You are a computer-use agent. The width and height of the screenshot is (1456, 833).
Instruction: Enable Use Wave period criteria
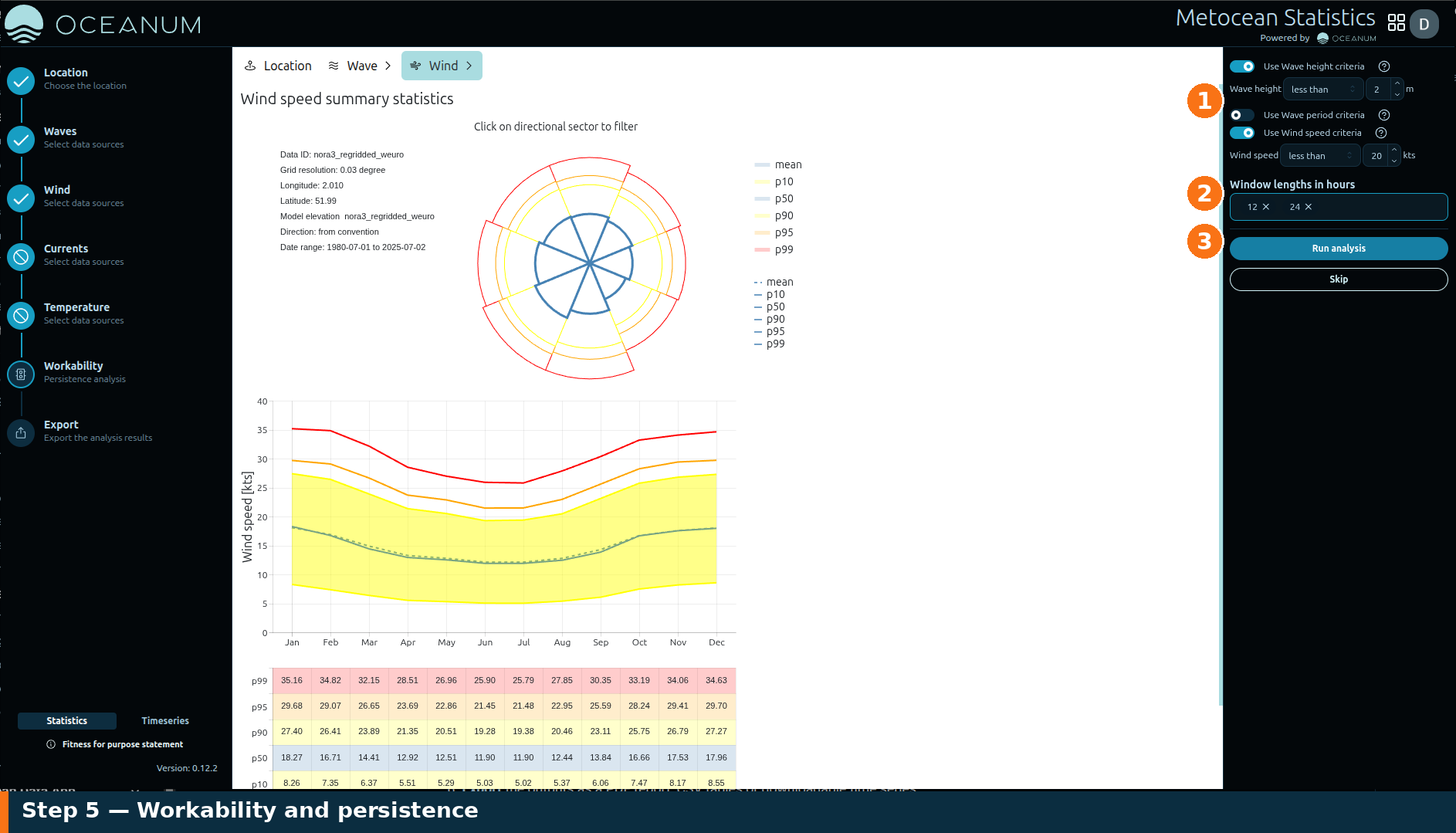click(x=1242, y=115)
